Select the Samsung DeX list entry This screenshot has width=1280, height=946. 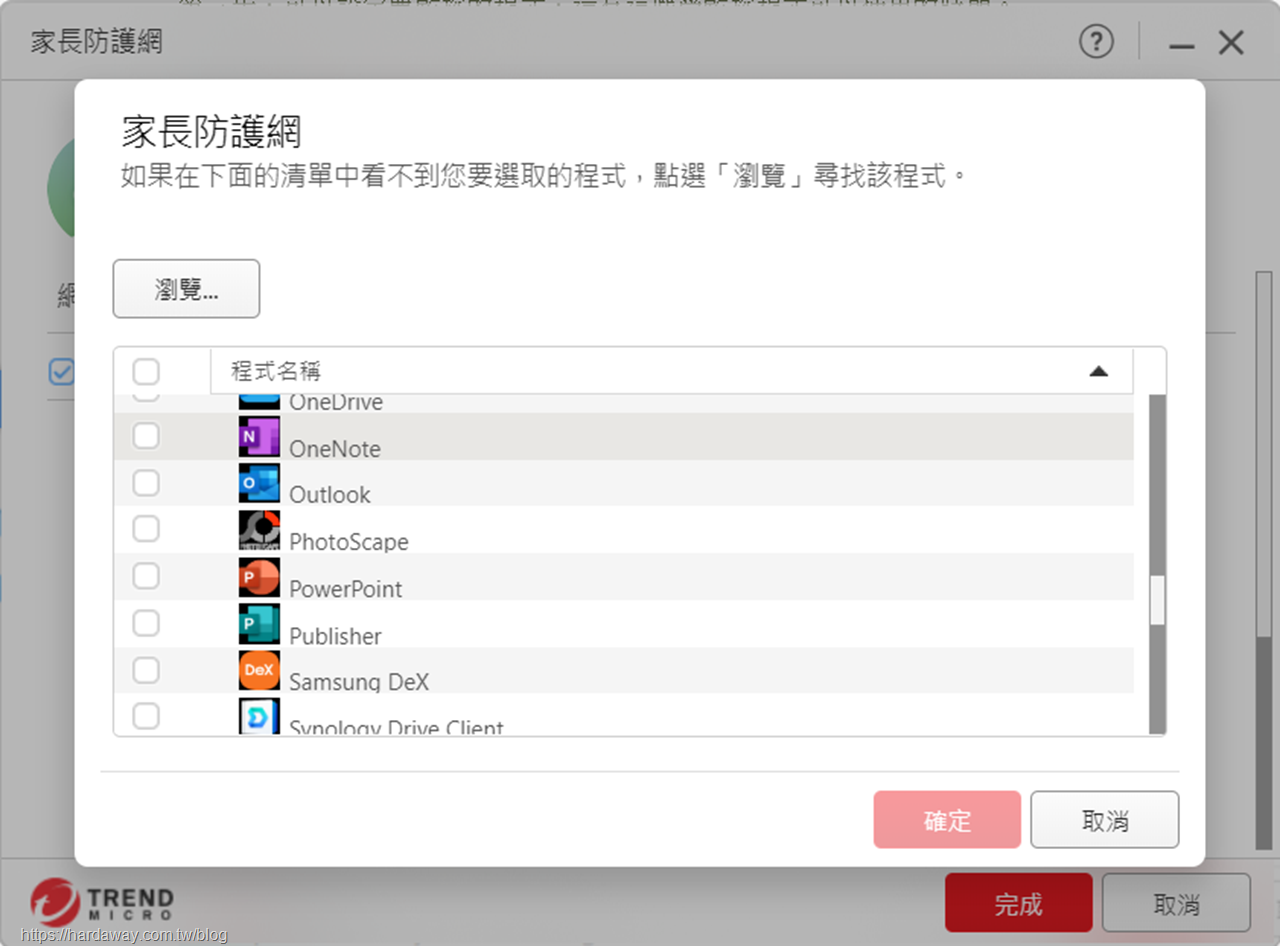[623, 670]
